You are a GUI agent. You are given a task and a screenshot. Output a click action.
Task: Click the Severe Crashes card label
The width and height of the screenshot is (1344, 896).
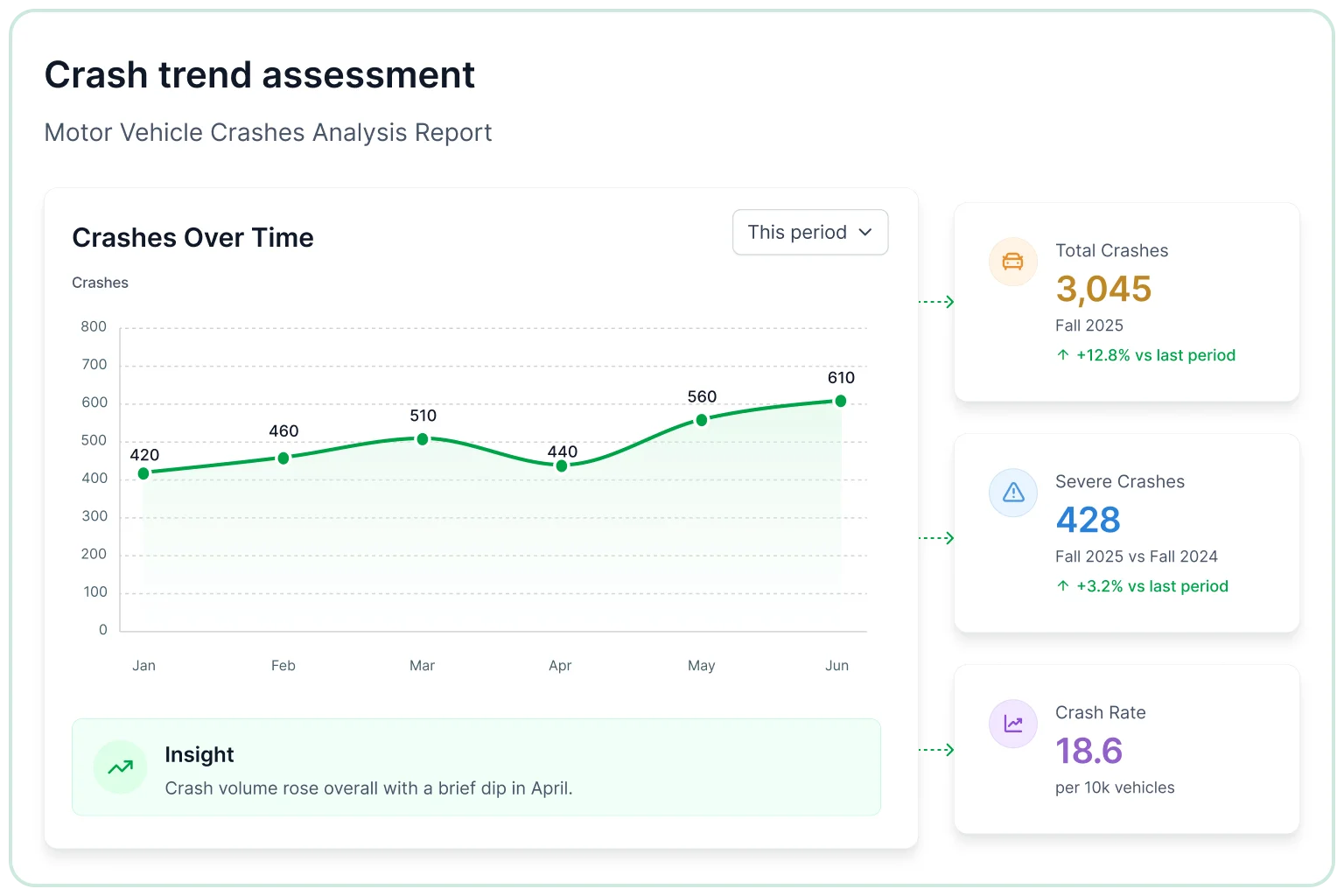(x=1119, y=481)
